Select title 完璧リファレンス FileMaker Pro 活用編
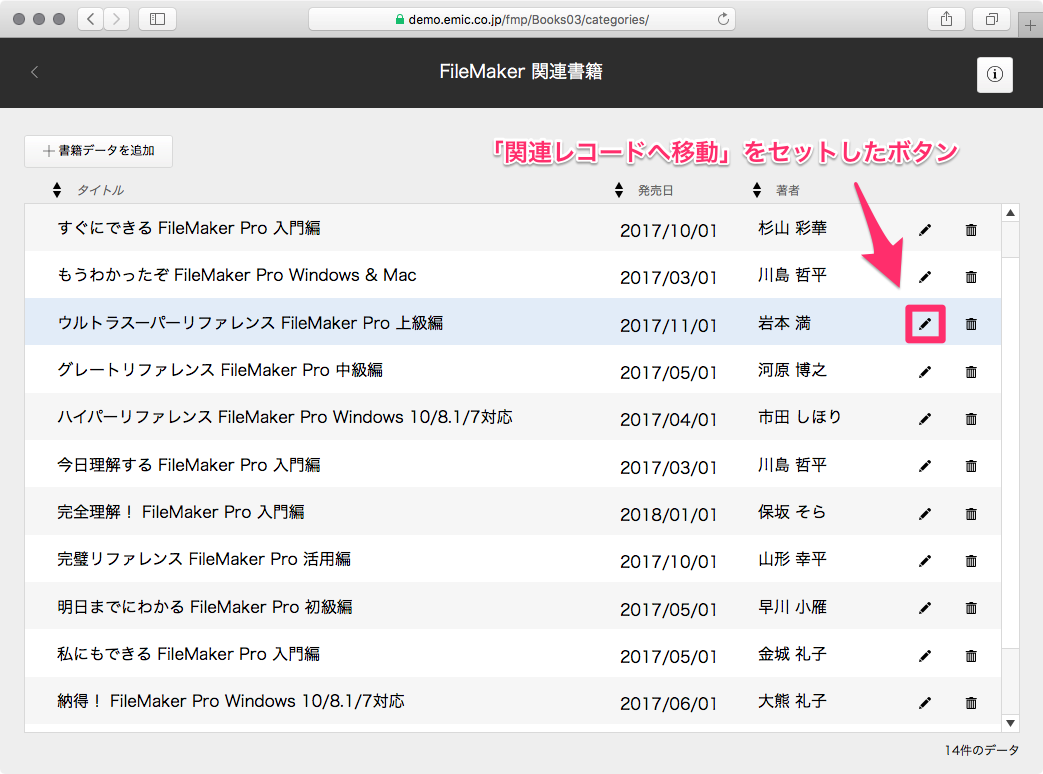The image size is (1043, 774). (204, 559)
